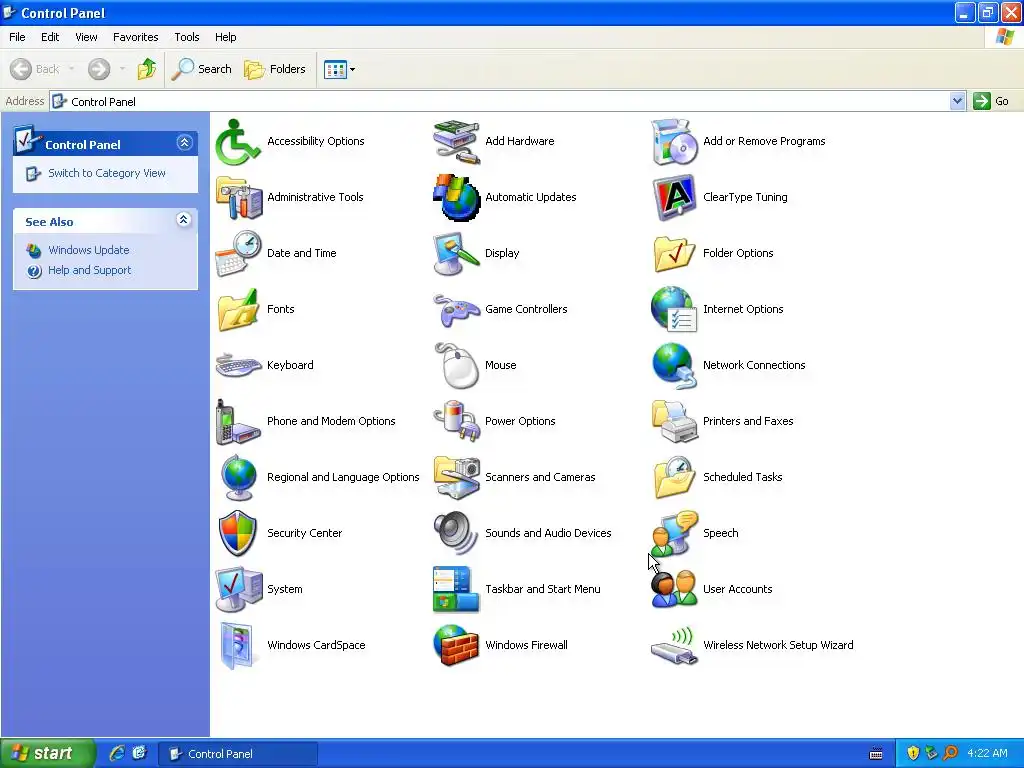Viewport: 1024px width, 768px height.
Task: Open the Regional and Language Options icon
Action: 238,477
